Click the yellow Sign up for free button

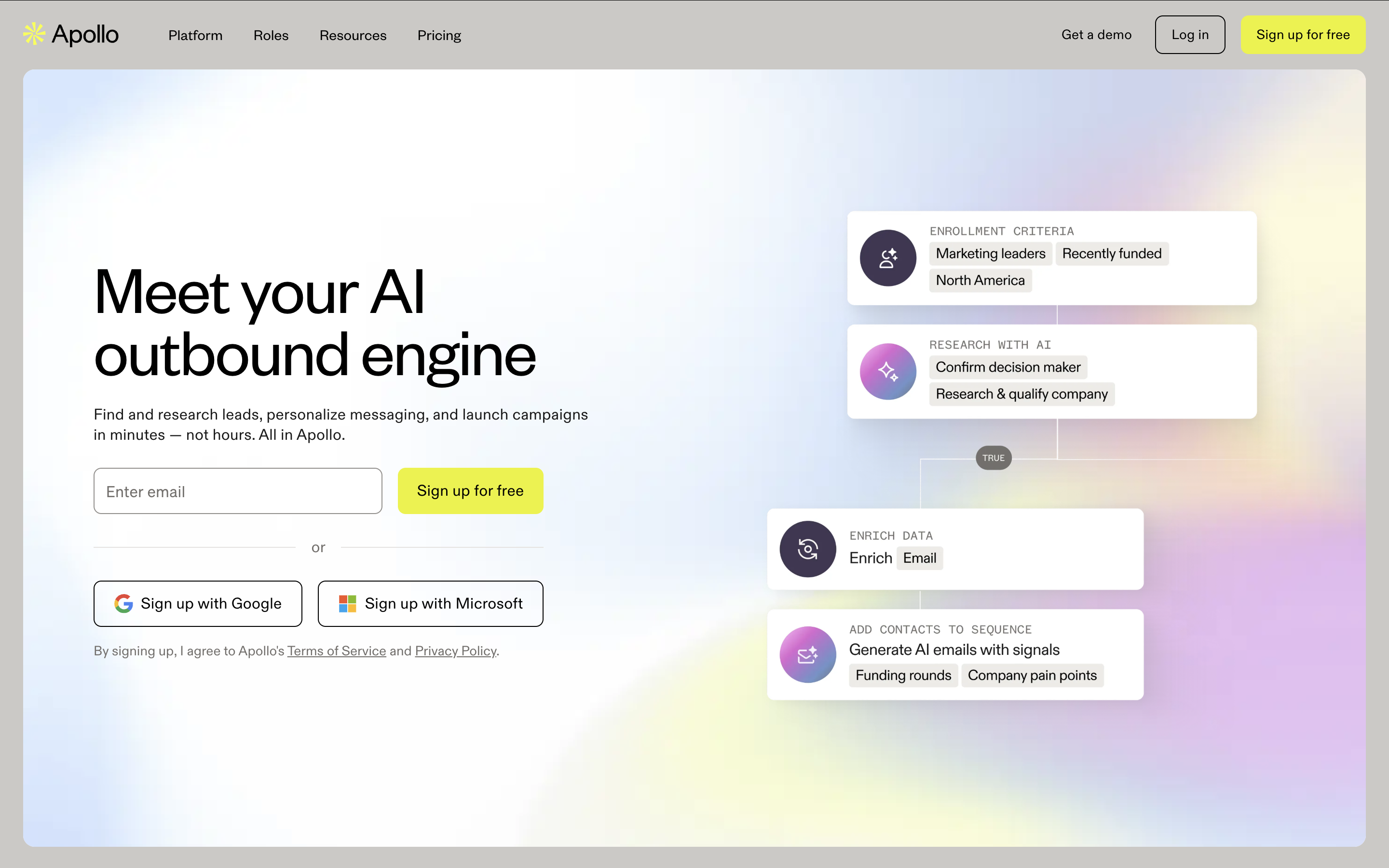pyautogui.click(x=470, y=491)
